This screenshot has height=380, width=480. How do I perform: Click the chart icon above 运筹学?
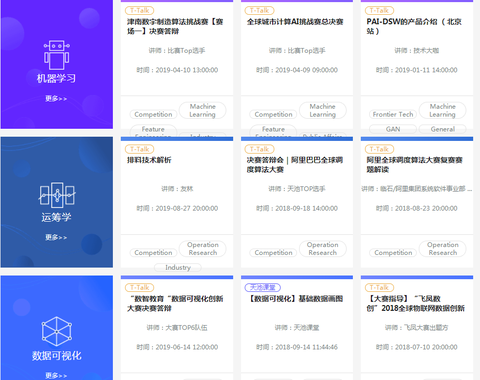pyautogui.click(x=57, y=195)
